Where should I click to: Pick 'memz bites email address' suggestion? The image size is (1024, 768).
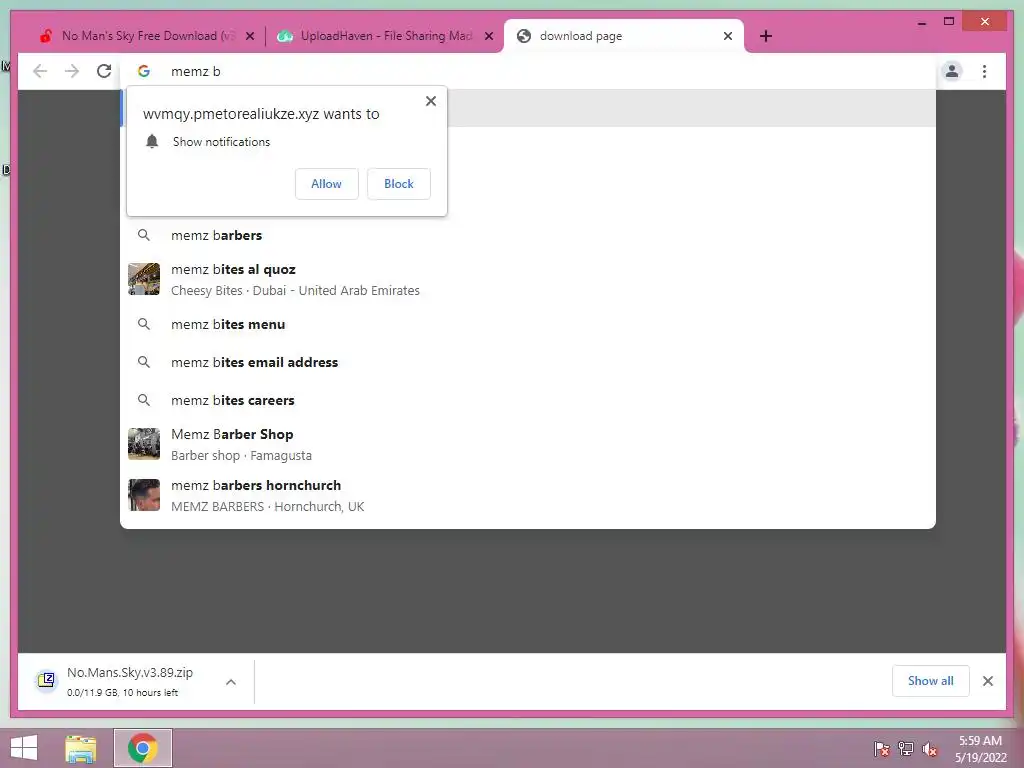pos(528,362)
